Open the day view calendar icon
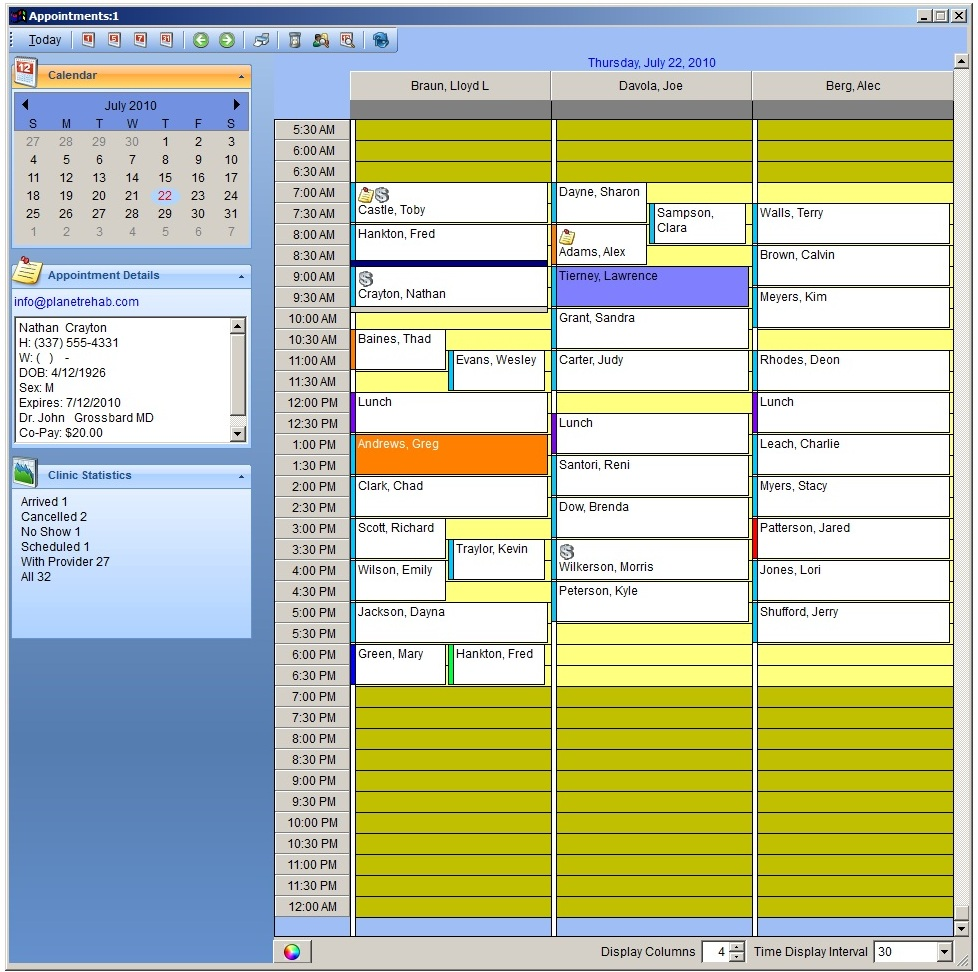Image resolution: width=978 pixels, height=972 pixels. [88, 40]
